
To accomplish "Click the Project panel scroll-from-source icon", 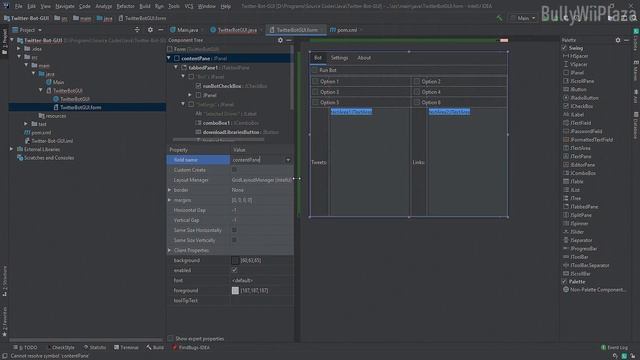I will click(x=137, y=30).
